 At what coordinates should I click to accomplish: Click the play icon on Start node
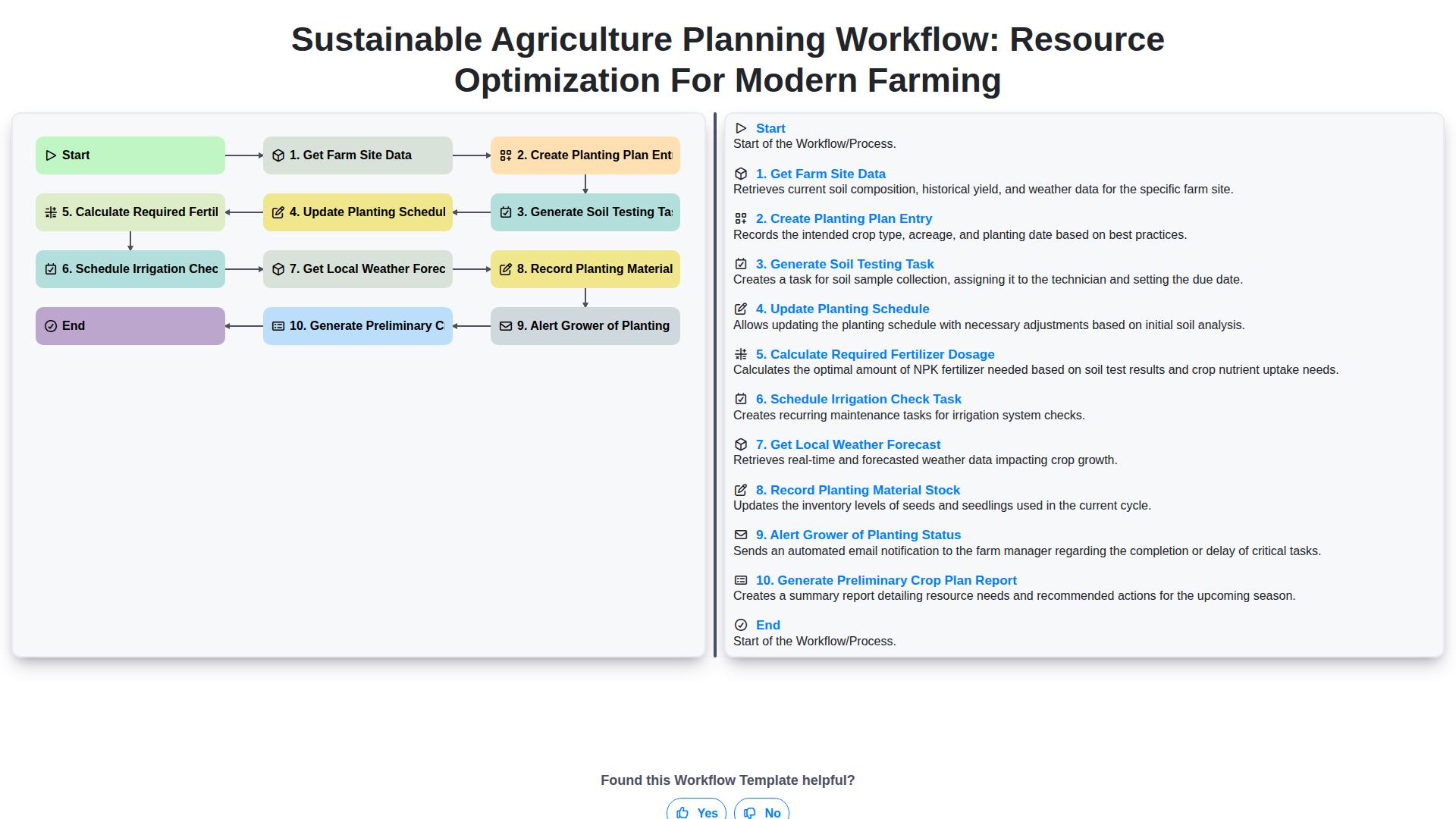point(51,155)
